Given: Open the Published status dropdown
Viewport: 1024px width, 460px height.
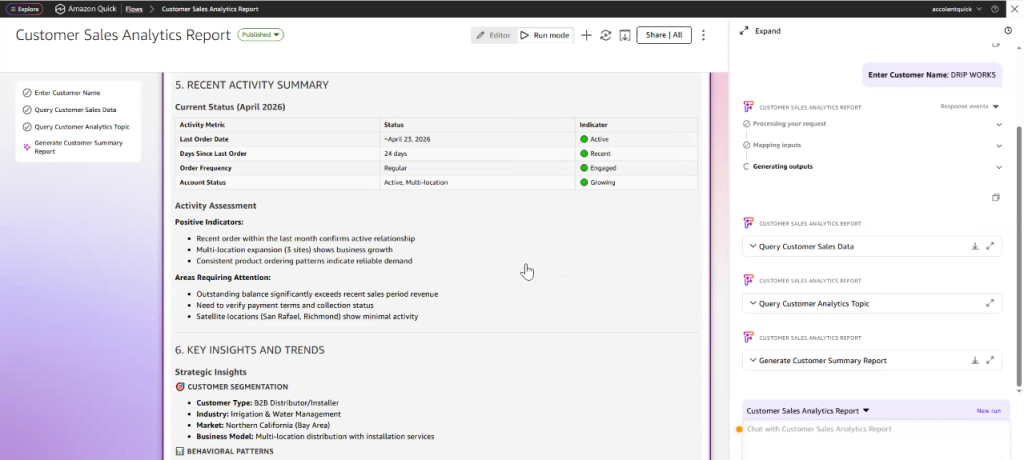Looking at the screenshot, I should click(261, 35).
